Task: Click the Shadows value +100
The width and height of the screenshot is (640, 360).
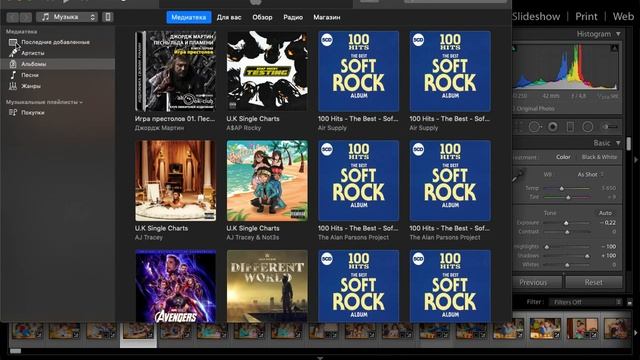Action: point(608,256)
